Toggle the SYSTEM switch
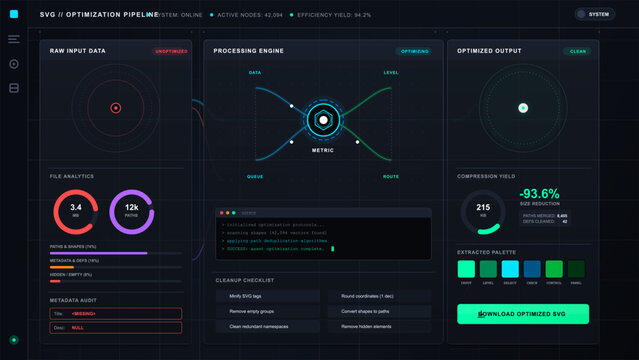The width and height of the screenshot is (639, 360). (x=595, y=14)
